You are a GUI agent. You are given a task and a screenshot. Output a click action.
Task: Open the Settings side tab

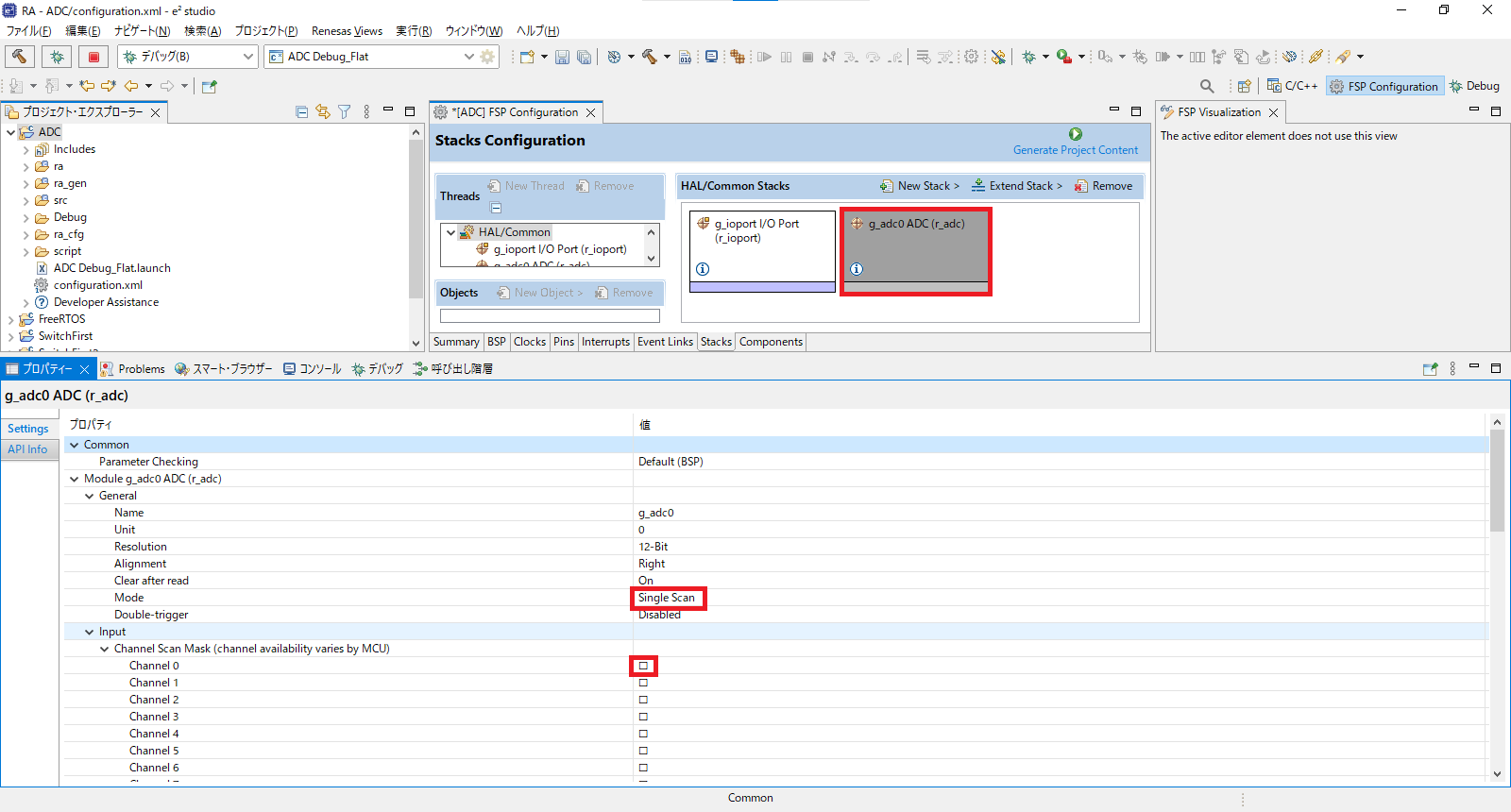click(x=28, y=429)
